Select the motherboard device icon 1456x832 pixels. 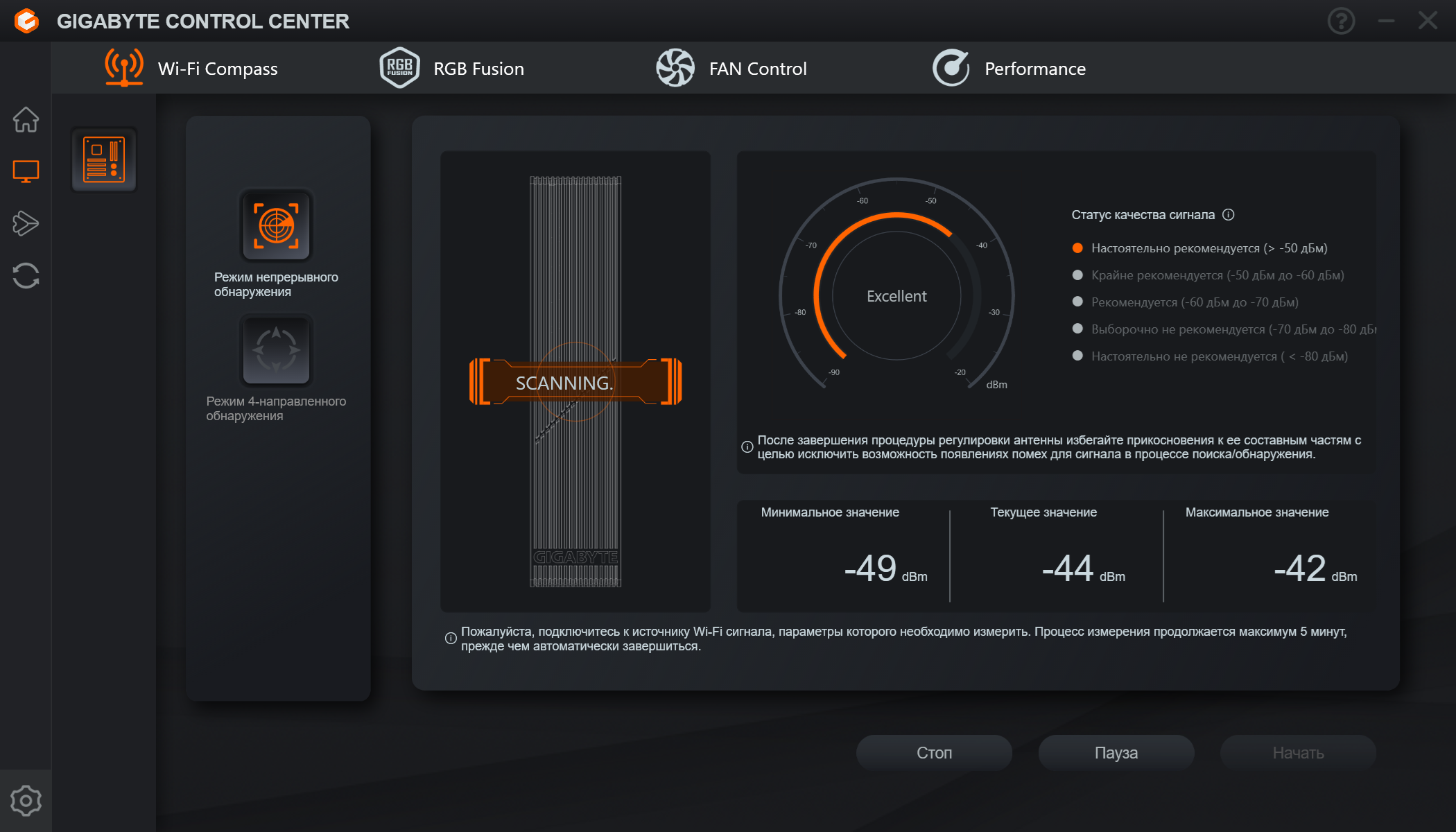pos(104,160)
